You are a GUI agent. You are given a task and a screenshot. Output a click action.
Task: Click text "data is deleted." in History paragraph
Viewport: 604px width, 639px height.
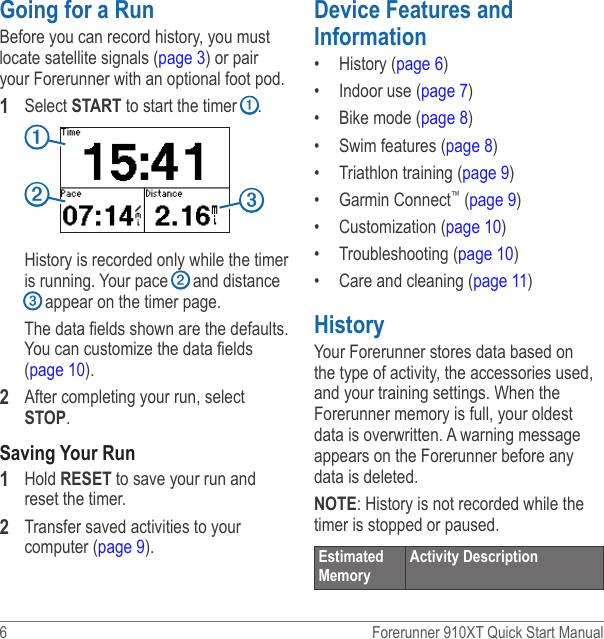(366, 477)
